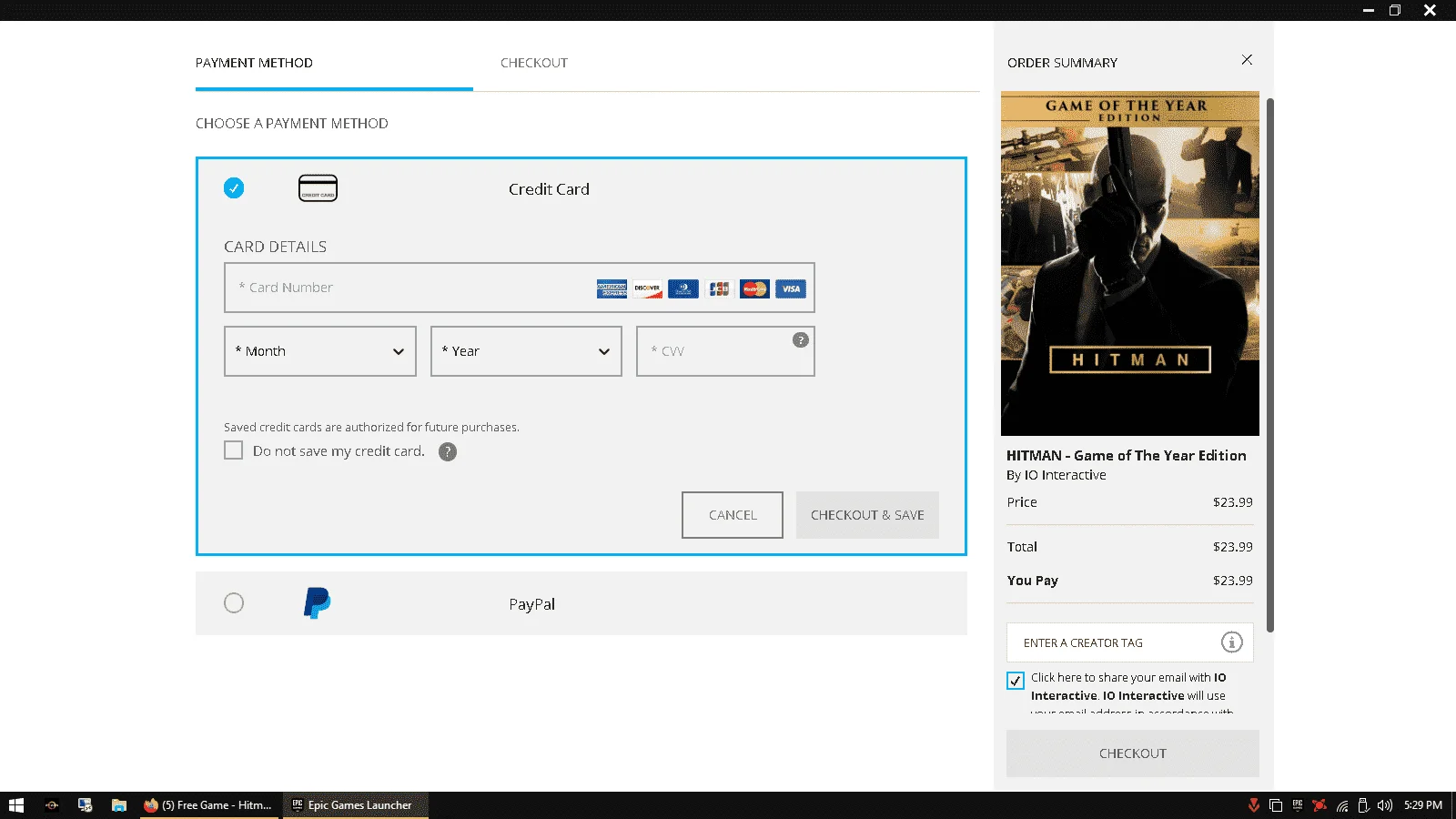The width and height of the screenshot is (1456, 819).
Task: Click the 'Saved credit cards are authorized' note
Action: pyautogui.click(x=371, y=427)
